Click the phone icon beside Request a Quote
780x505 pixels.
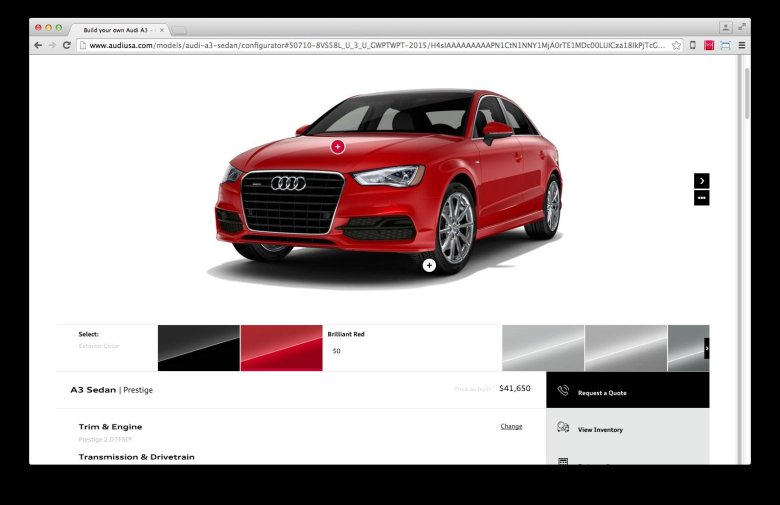pyautogui.click(x=563, y=391)
